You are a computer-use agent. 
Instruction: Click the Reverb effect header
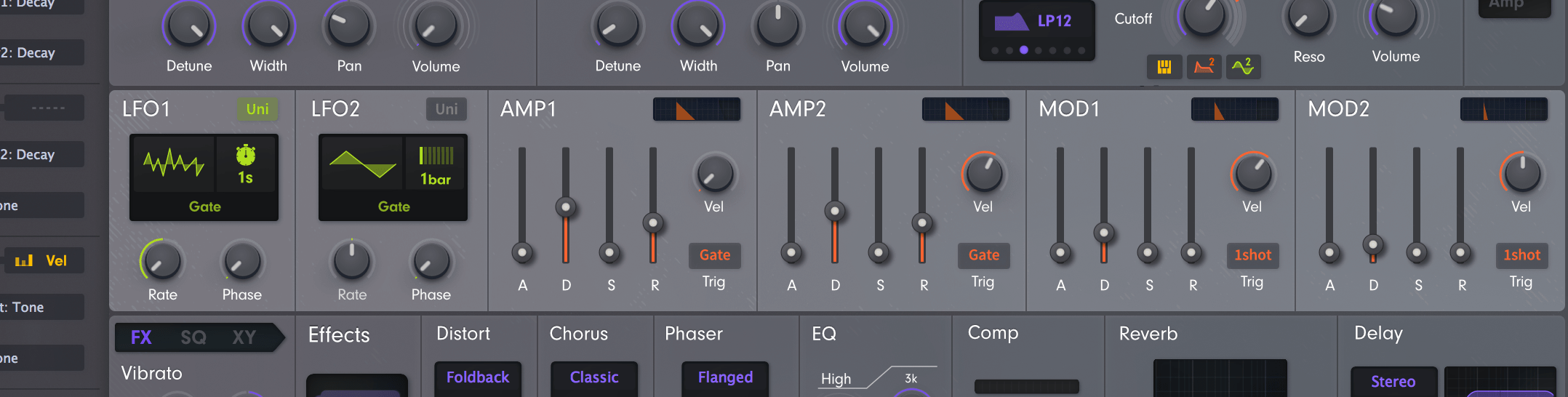[1148, 334]
